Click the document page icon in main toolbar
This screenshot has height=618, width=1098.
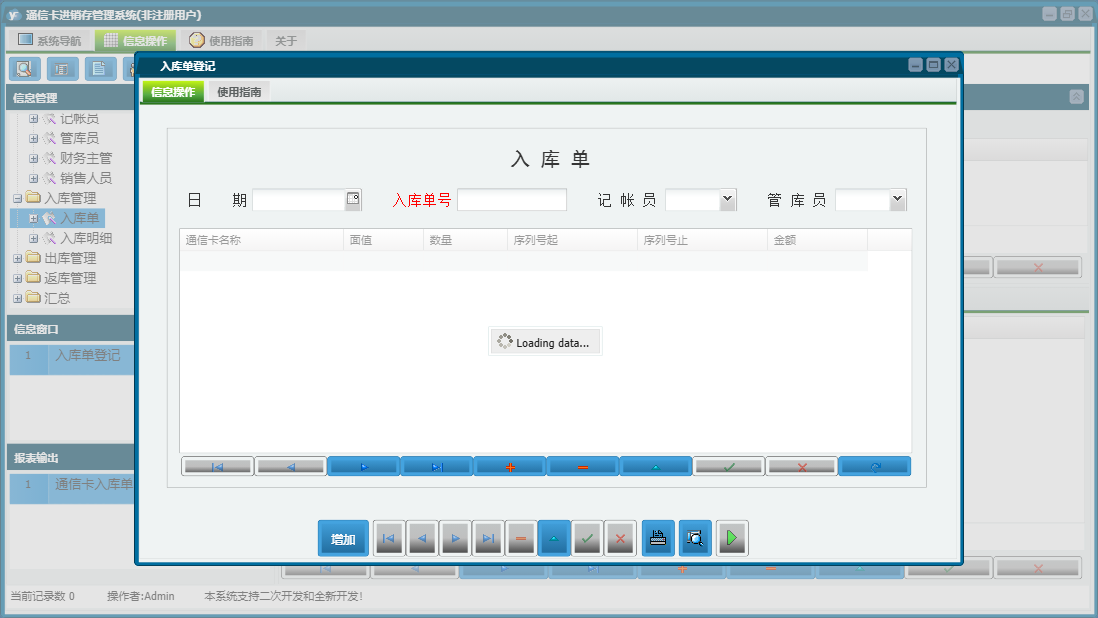coord(100,69)
